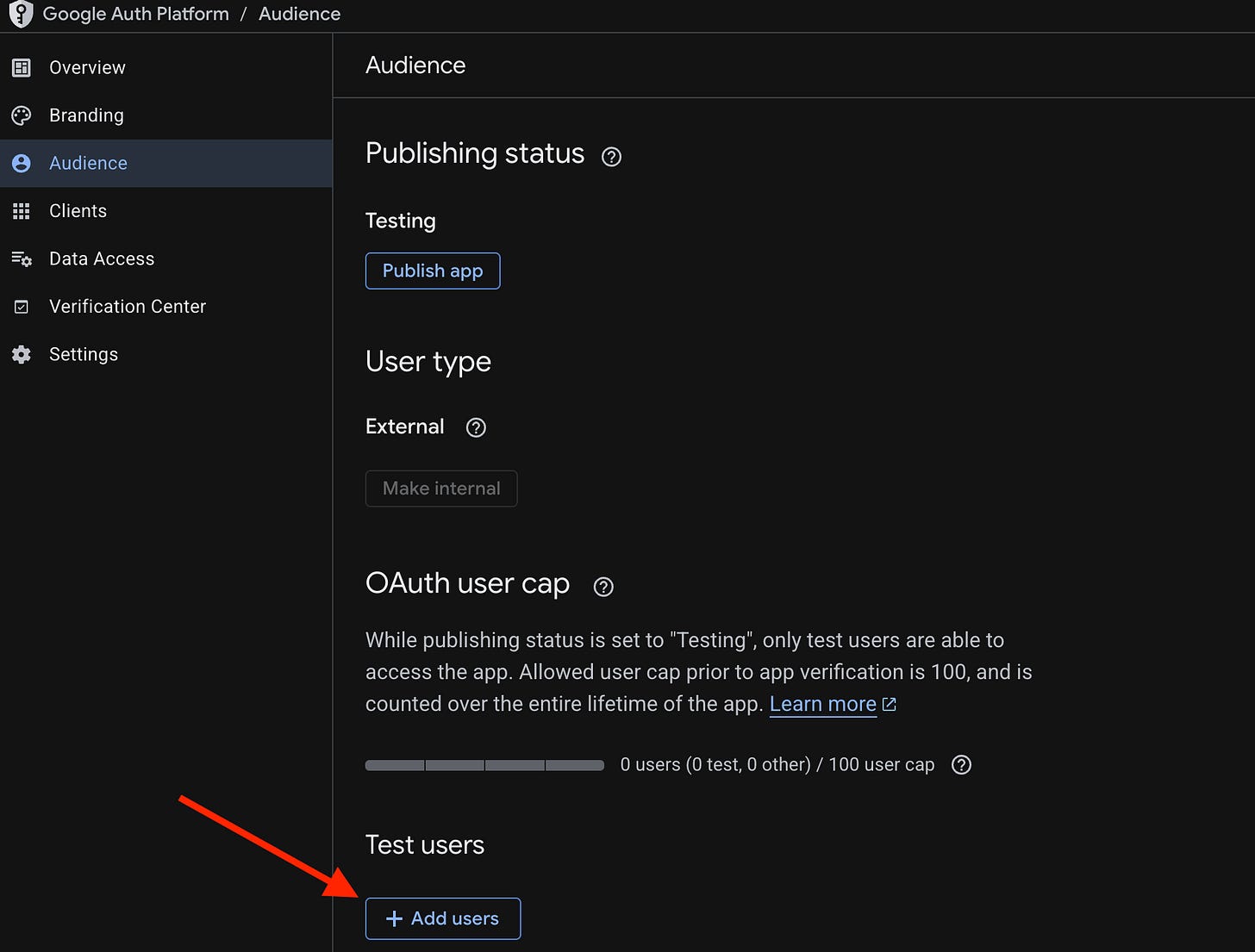This screenshot has height=952, width=1255.
Task: Click the Branding palette icon
Action: [22, 115]
